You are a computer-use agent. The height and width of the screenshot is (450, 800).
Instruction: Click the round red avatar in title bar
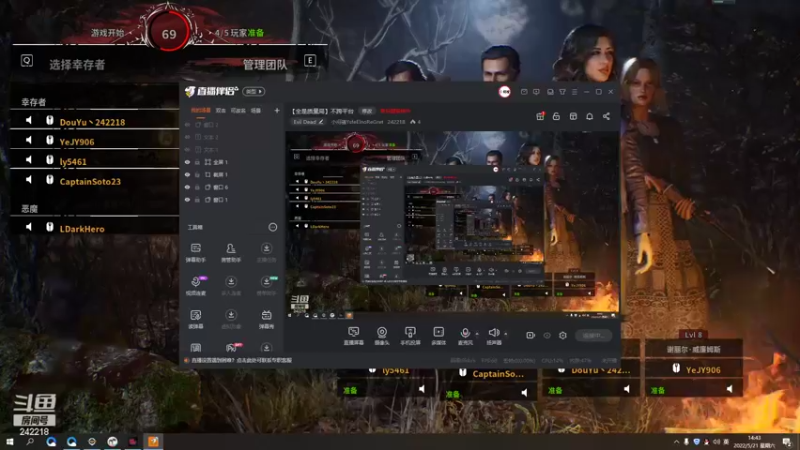504,92
